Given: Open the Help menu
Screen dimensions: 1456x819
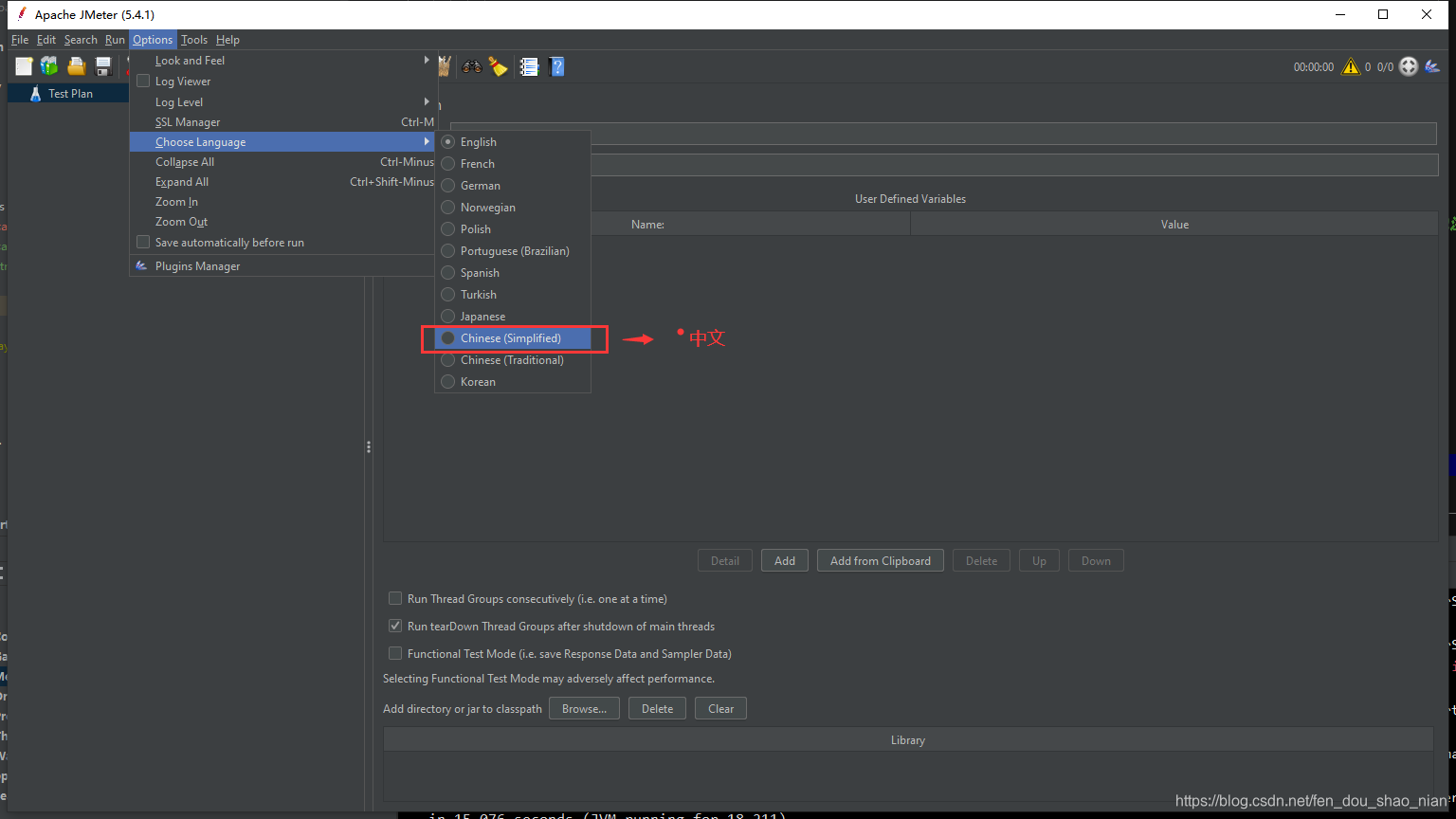Looking at the screenshot, I should tap(227, 40).
